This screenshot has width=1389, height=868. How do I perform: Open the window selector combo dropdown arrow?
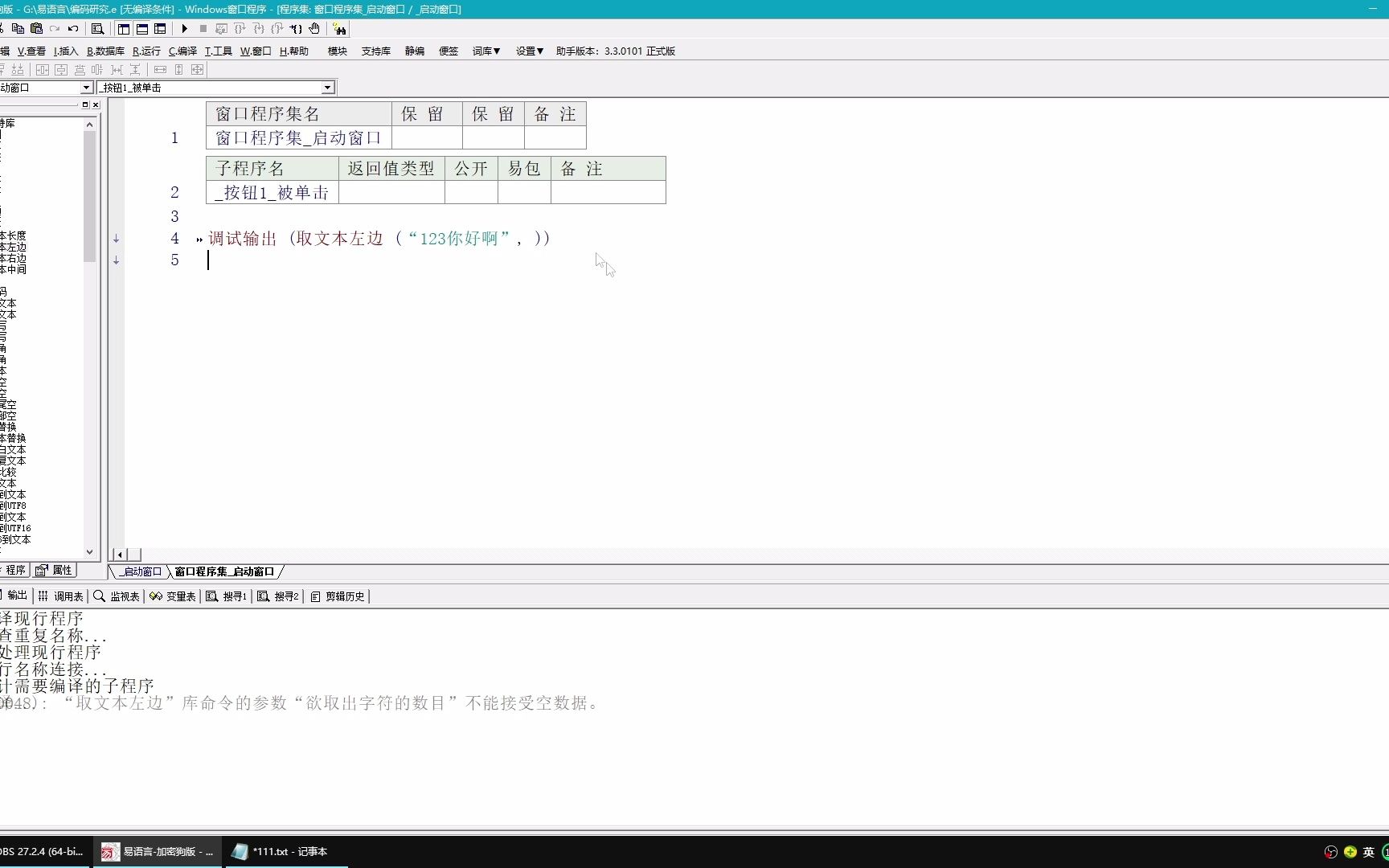(x=86, y=88)
